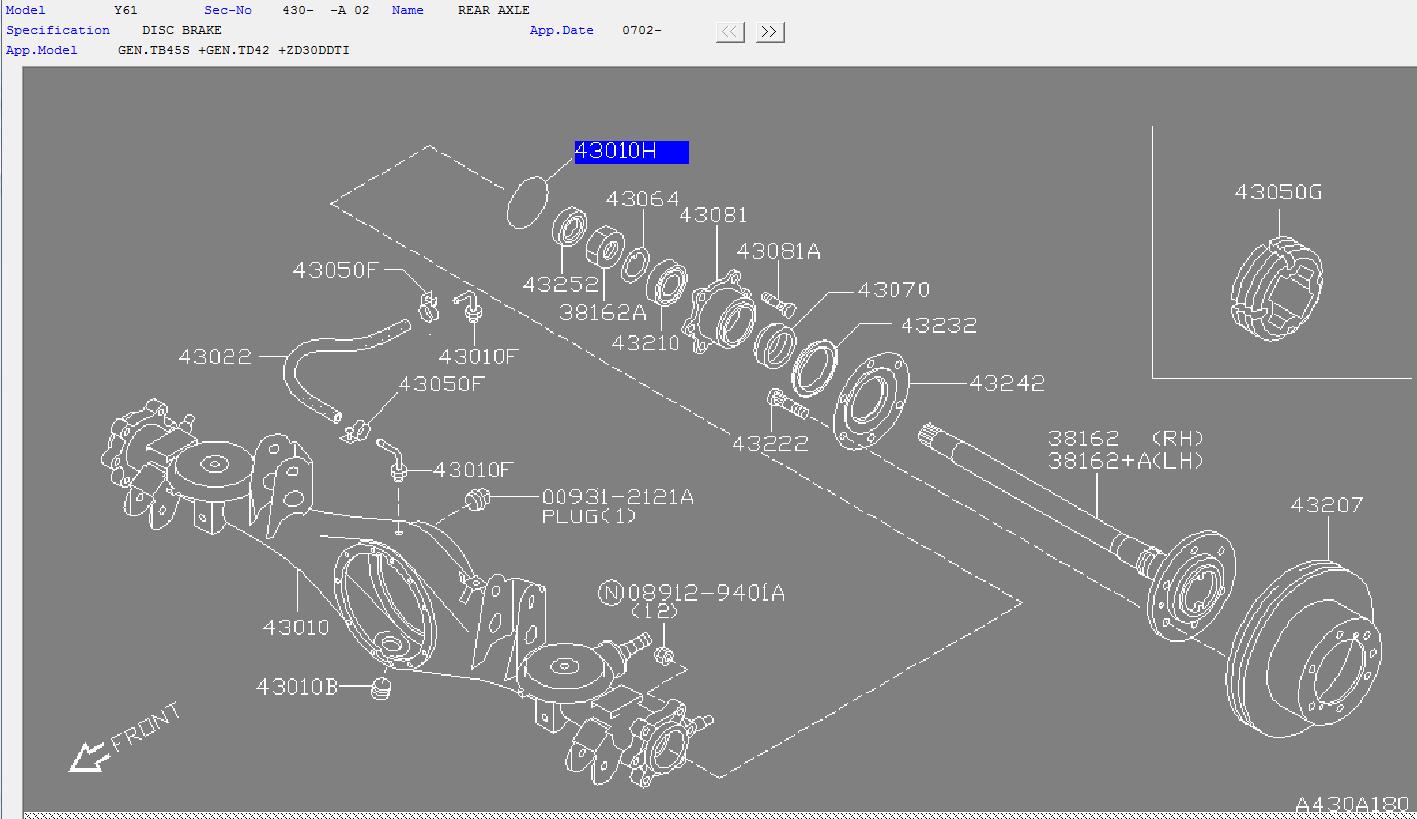Select drain plug label 43010B

pos(298,687)
